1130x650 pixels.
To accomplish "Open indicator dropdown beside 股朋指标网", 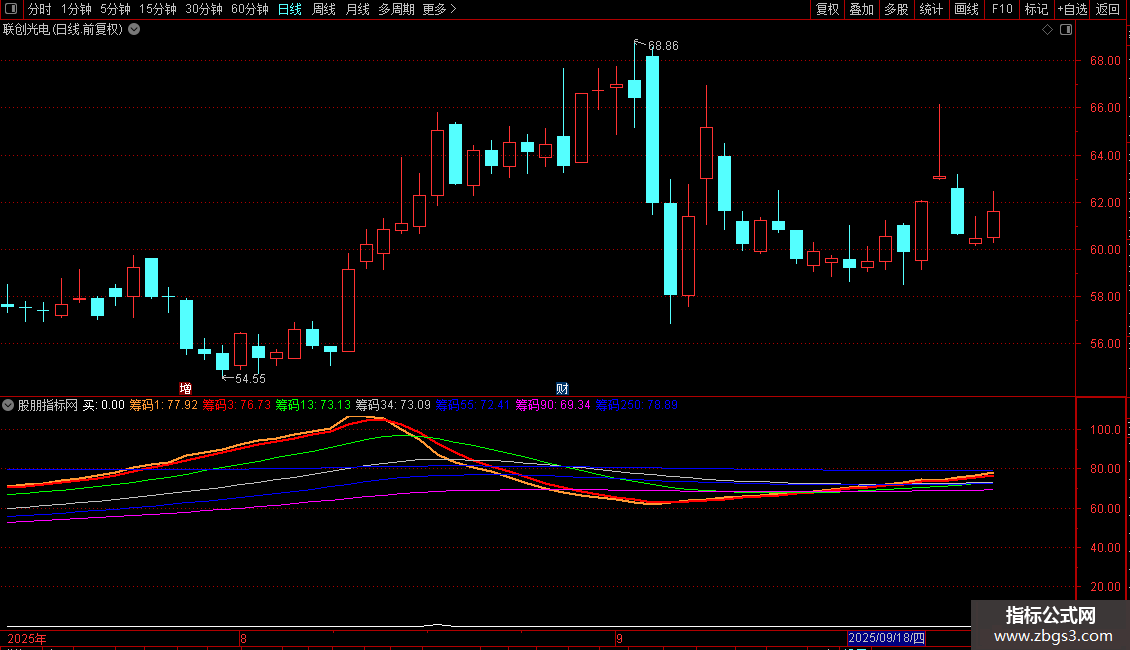I will [x=8, y=405].
